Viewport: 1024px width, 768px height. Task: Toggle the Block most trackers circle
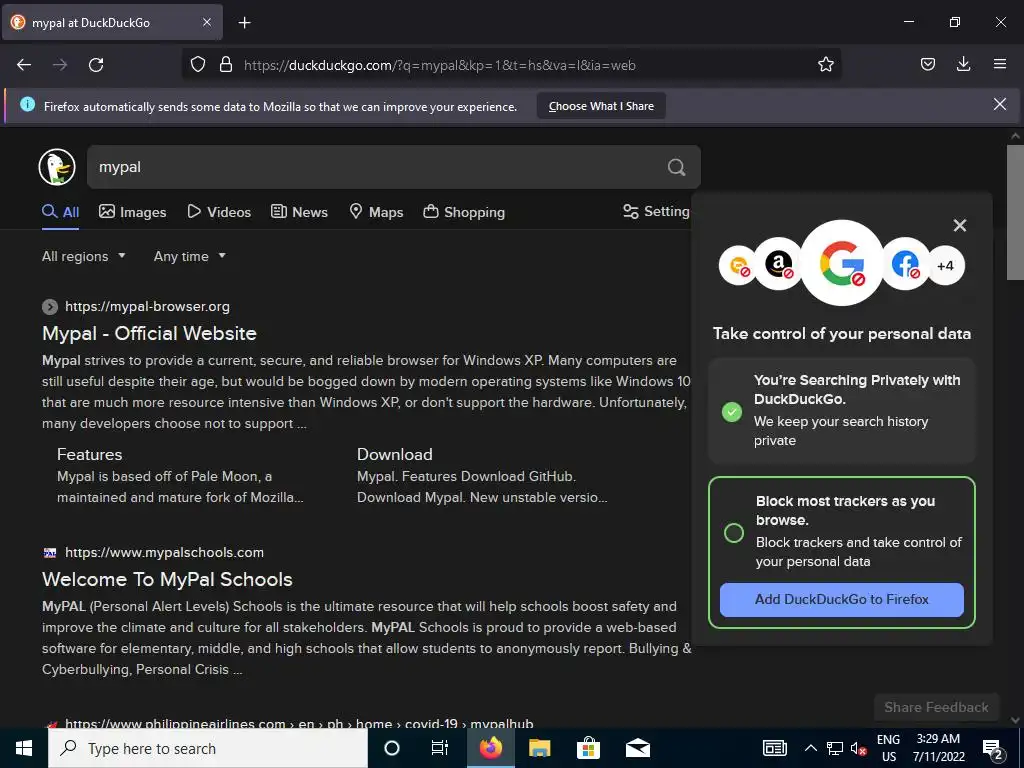[x=734, y=532]
